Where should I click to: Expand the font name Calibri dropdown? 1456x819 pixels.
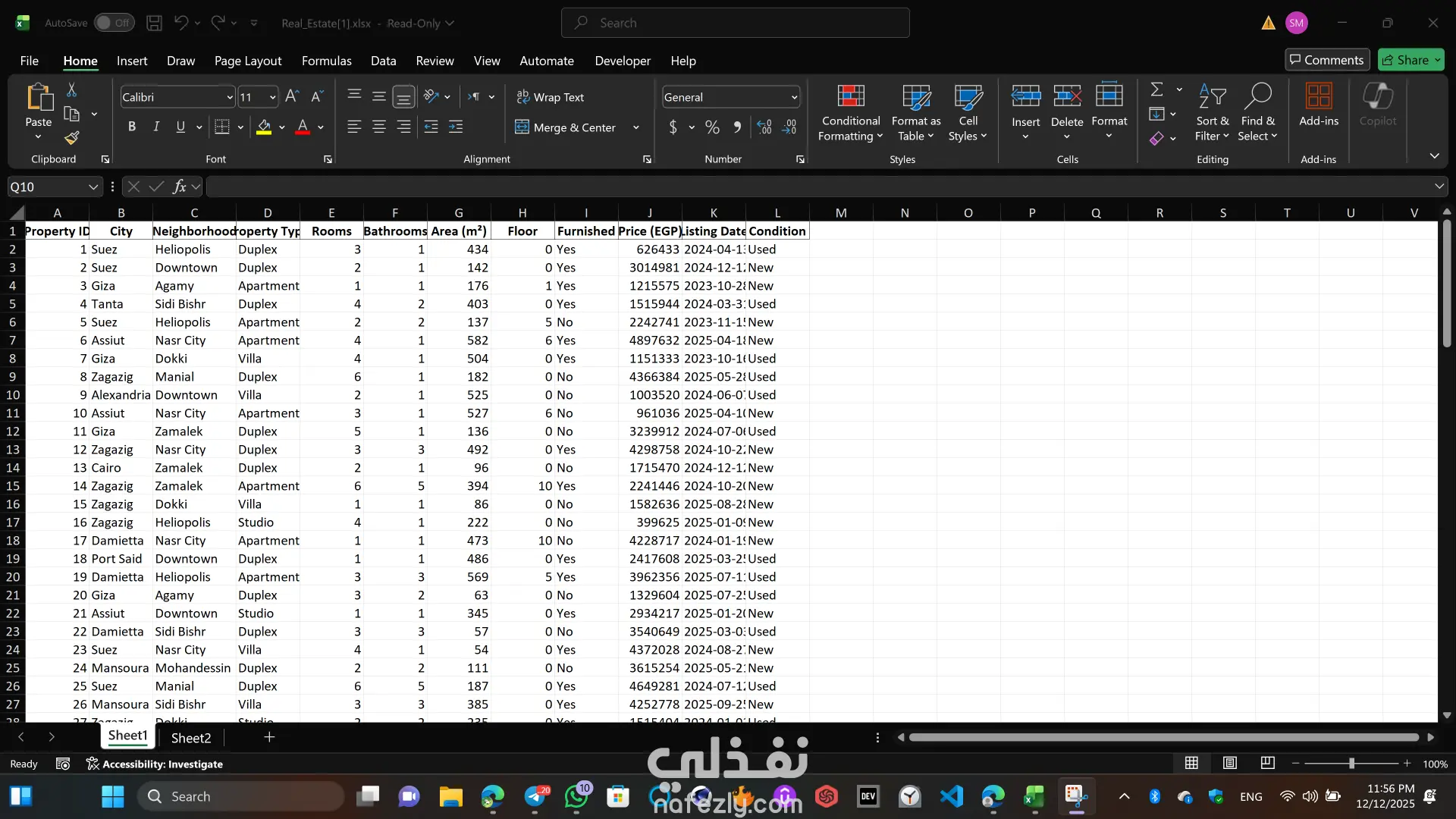click(x=230, y=97)
